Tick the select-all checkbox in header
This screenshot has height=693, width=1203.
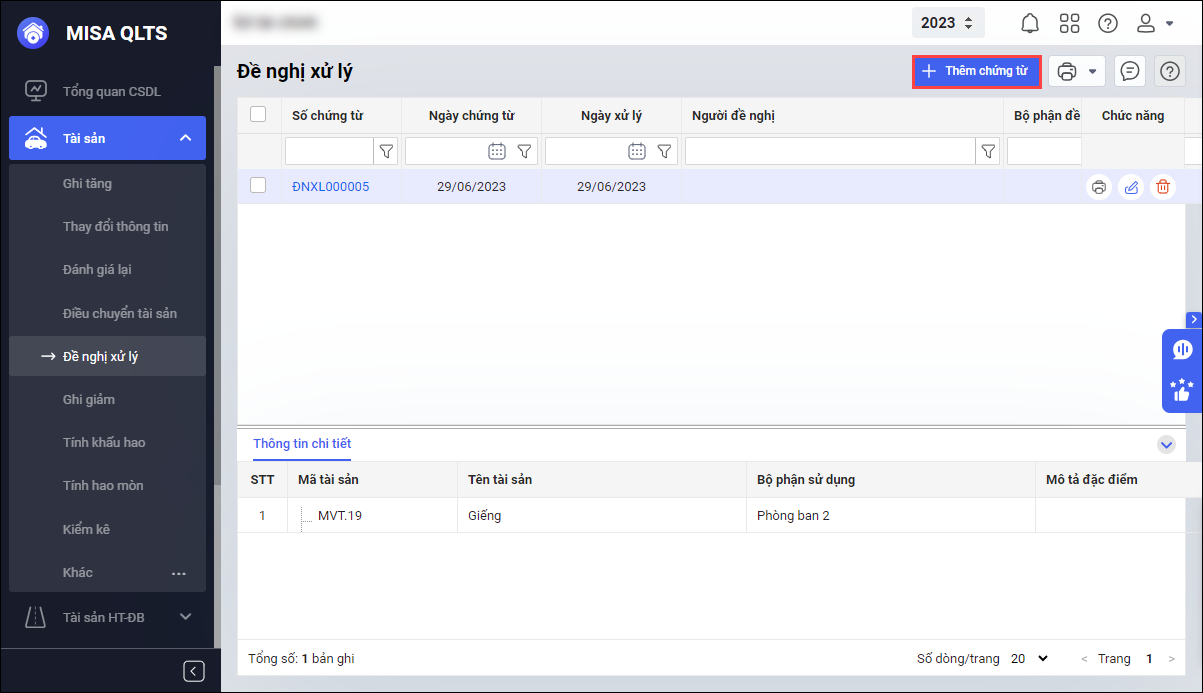click(258, 115)
